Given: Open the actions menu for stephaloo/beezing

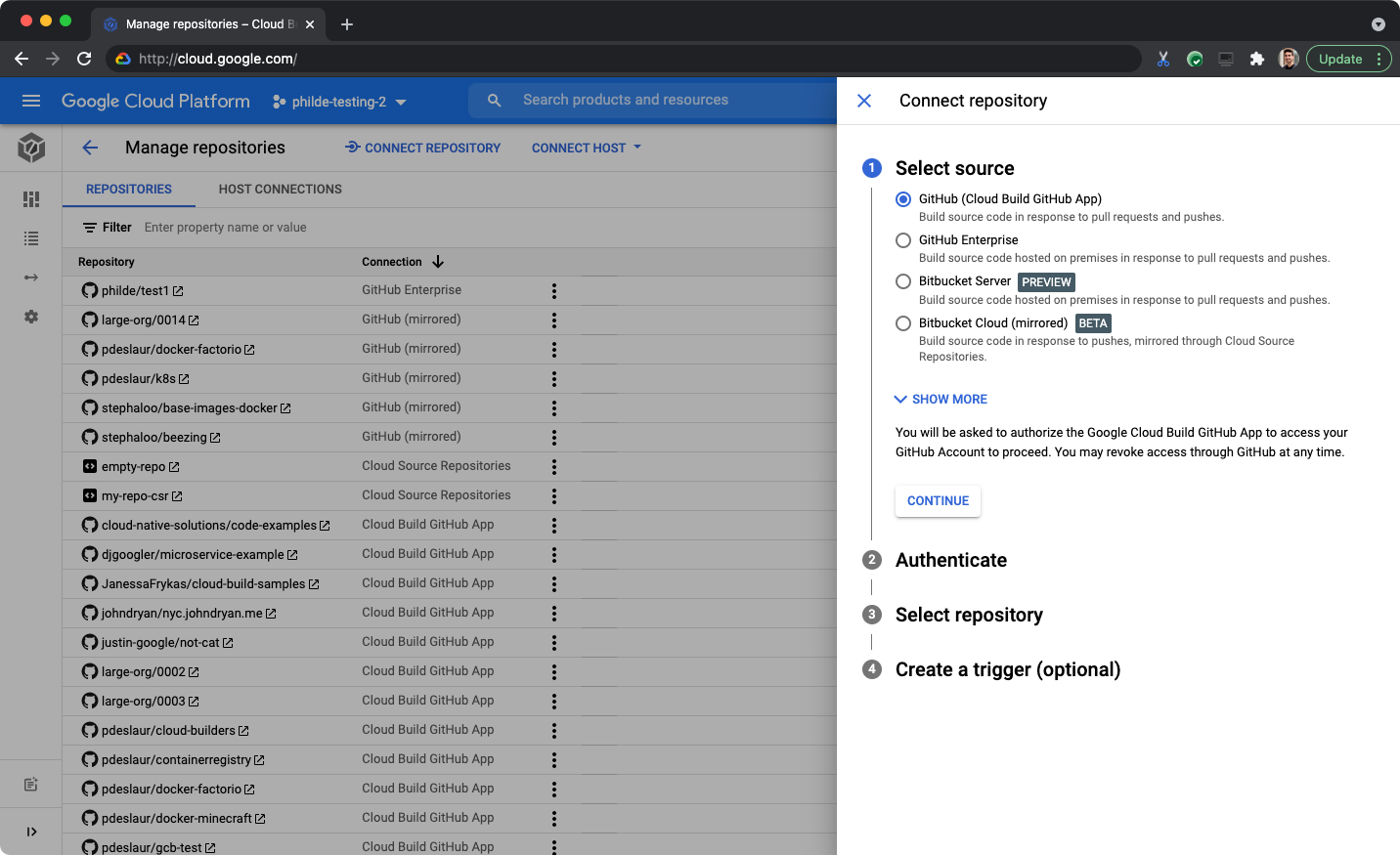Looking at the screenshot, I should point(554,438).
